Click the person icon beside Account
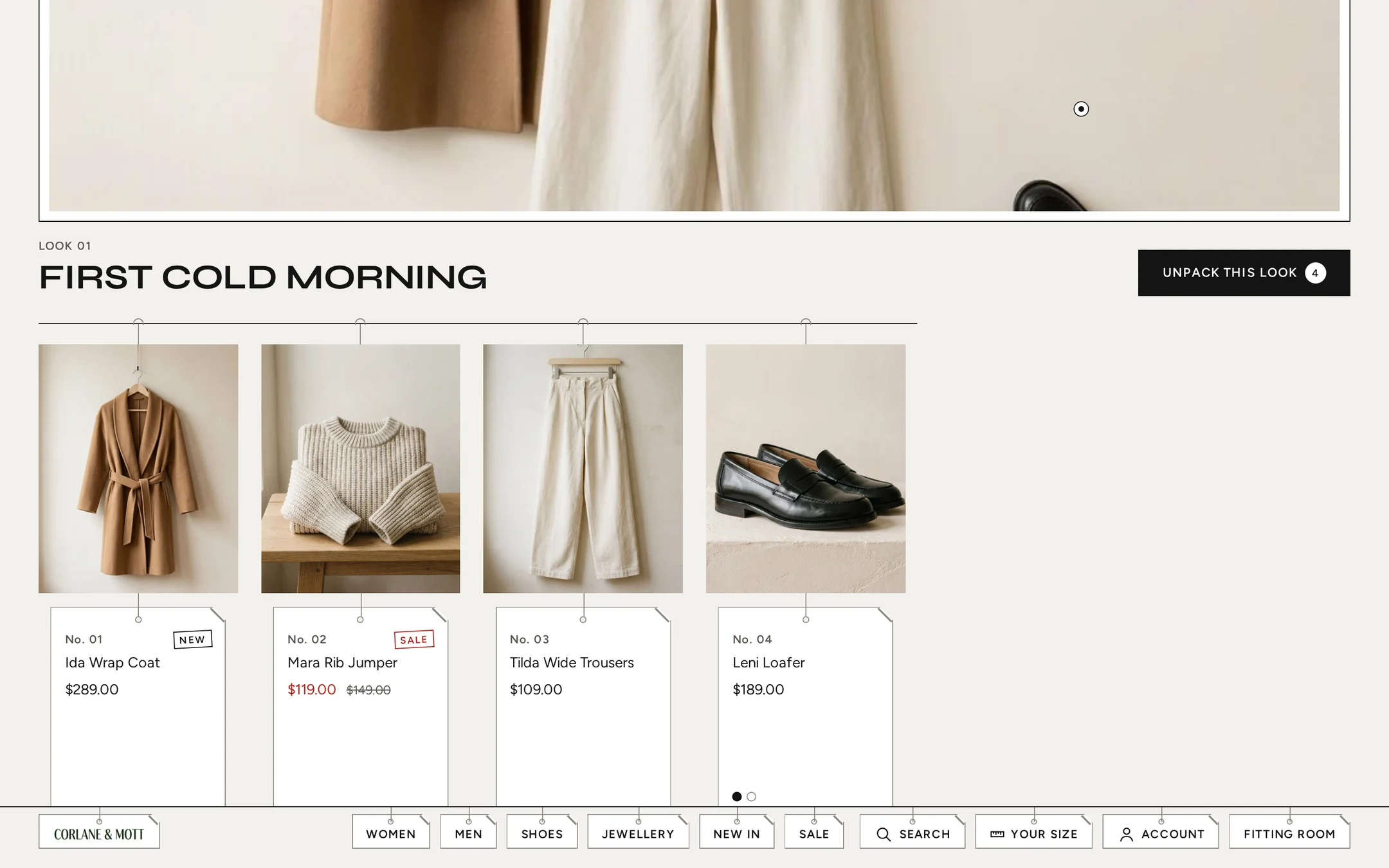The image size is (1389, 868). tap(1127, 834)
